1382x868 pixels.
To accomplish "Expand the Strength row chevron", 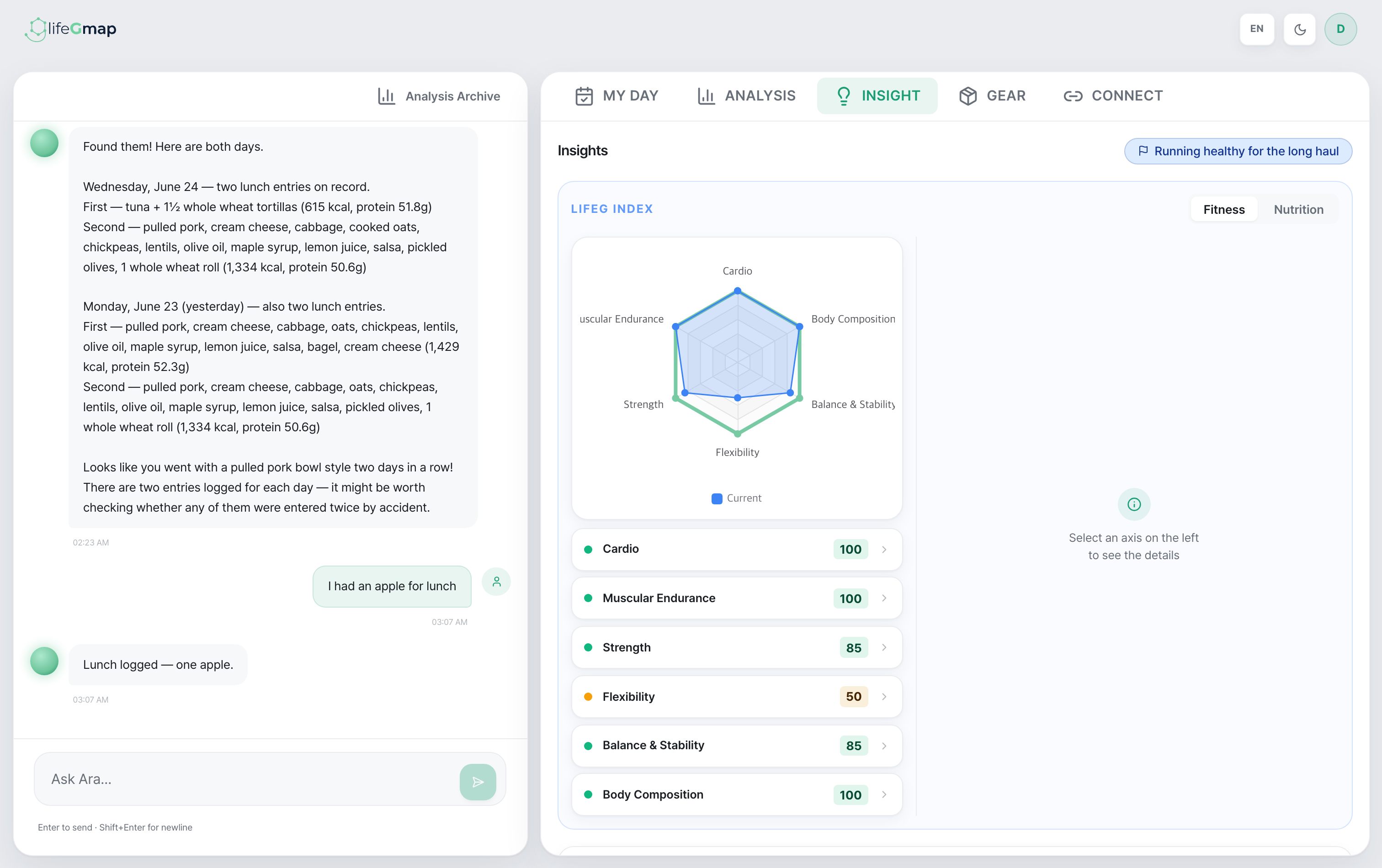I will click(884, 648).
